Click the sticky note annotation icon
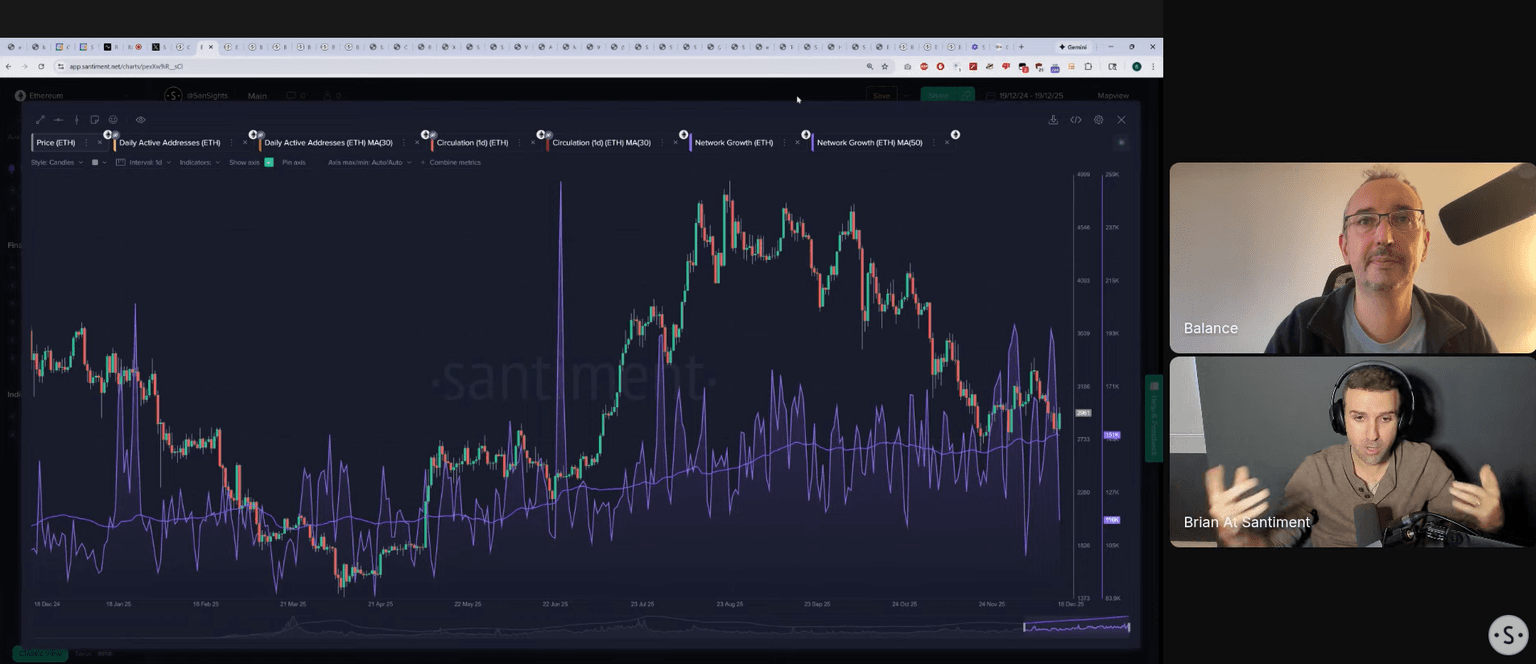Viewport: 1536px width, 664px height. click(x=95, y=120)
